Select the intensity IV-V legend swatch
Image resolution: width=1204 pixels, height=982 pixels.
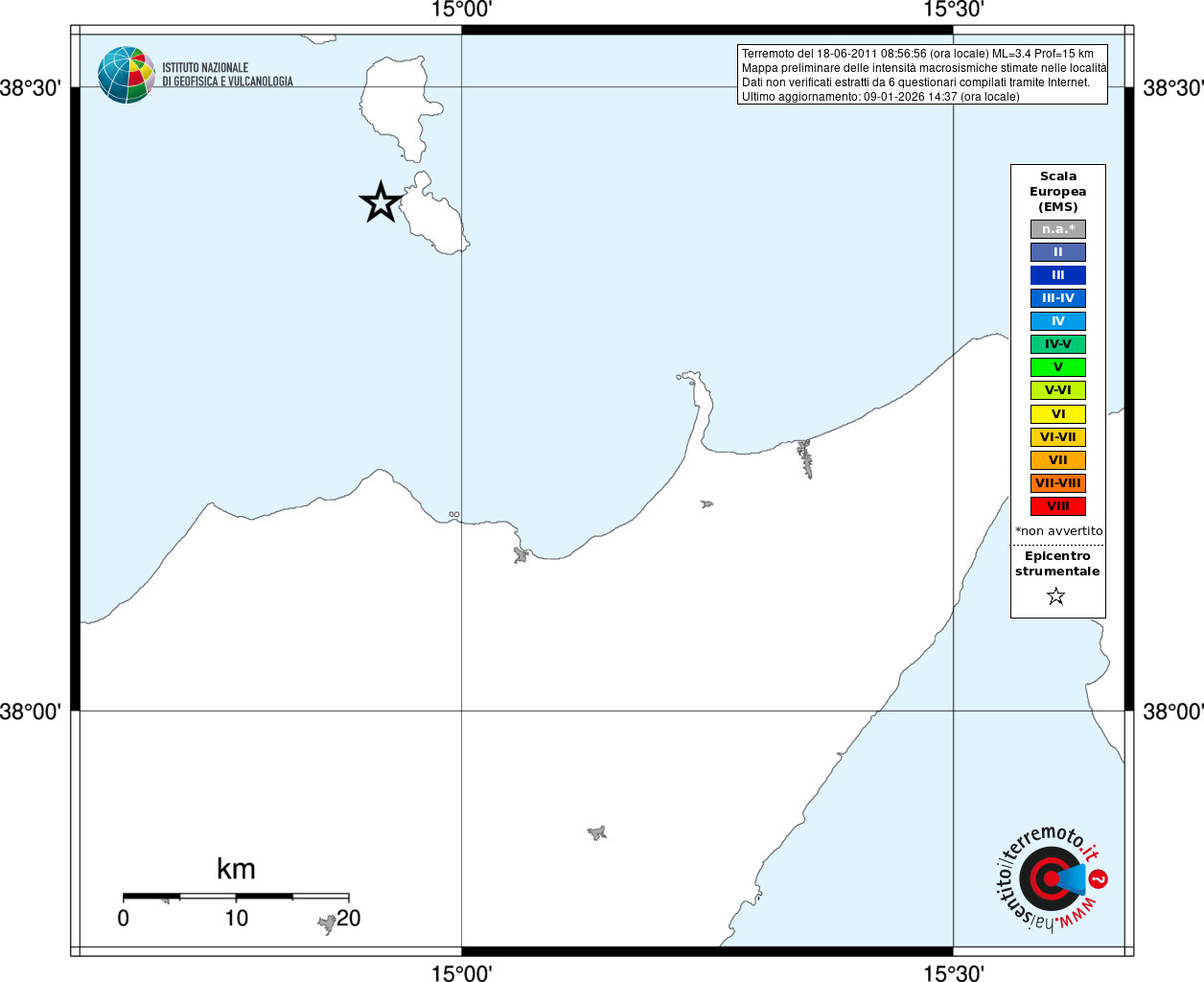(x=1058, y=344)
